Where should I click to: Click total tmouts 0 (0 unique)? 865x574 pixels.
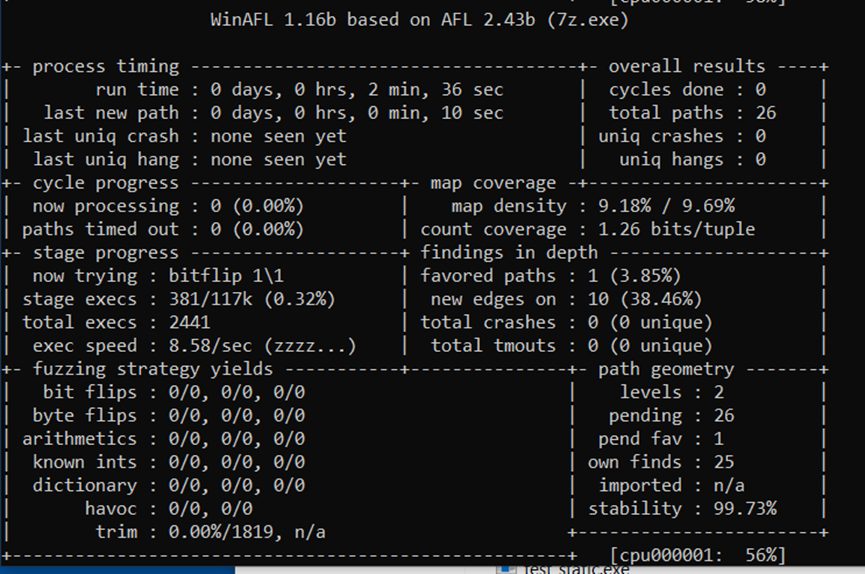click(x=650, y=346)
